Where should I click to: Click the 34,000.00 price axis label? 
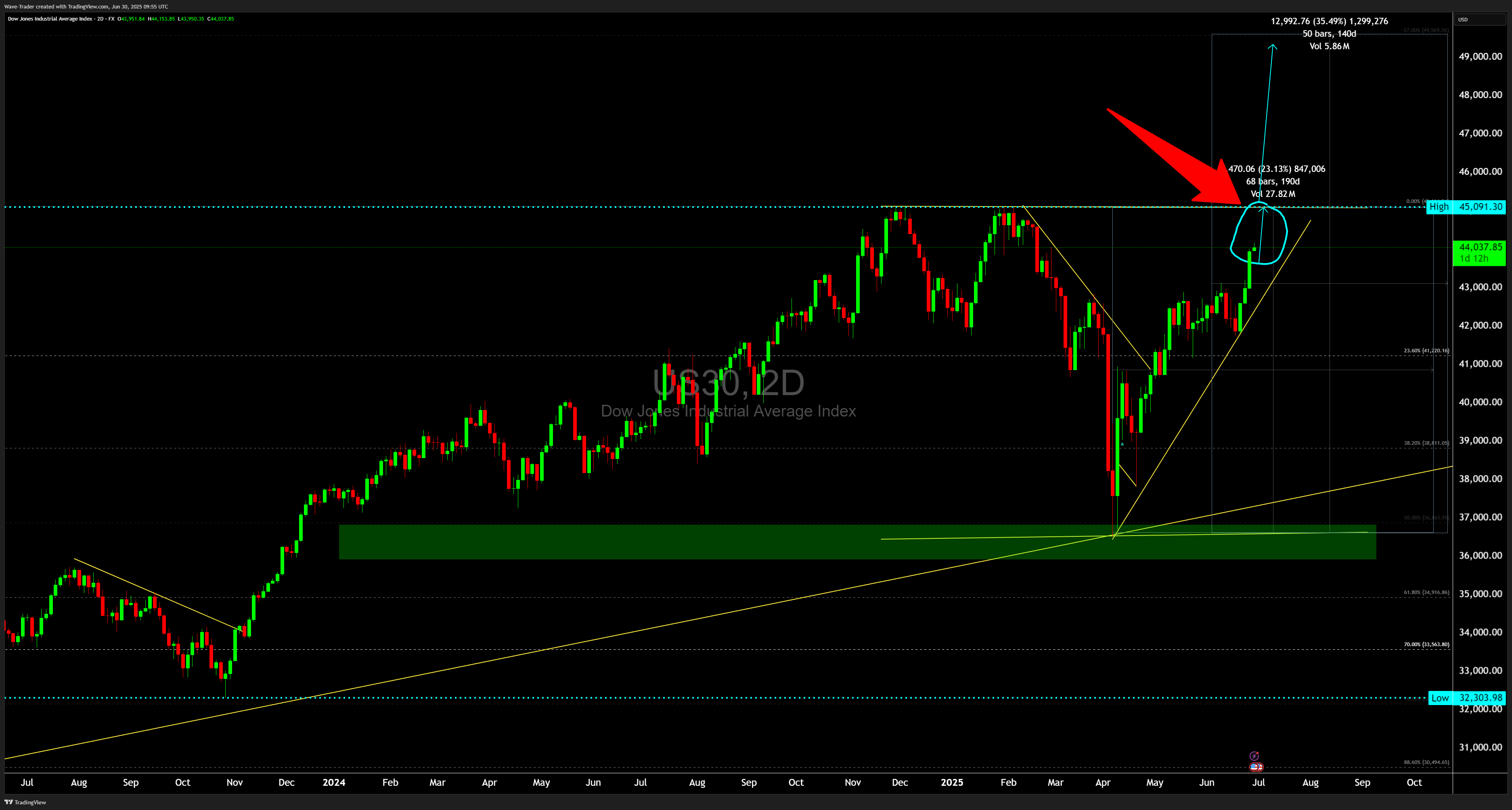[x=1480, y=632]
